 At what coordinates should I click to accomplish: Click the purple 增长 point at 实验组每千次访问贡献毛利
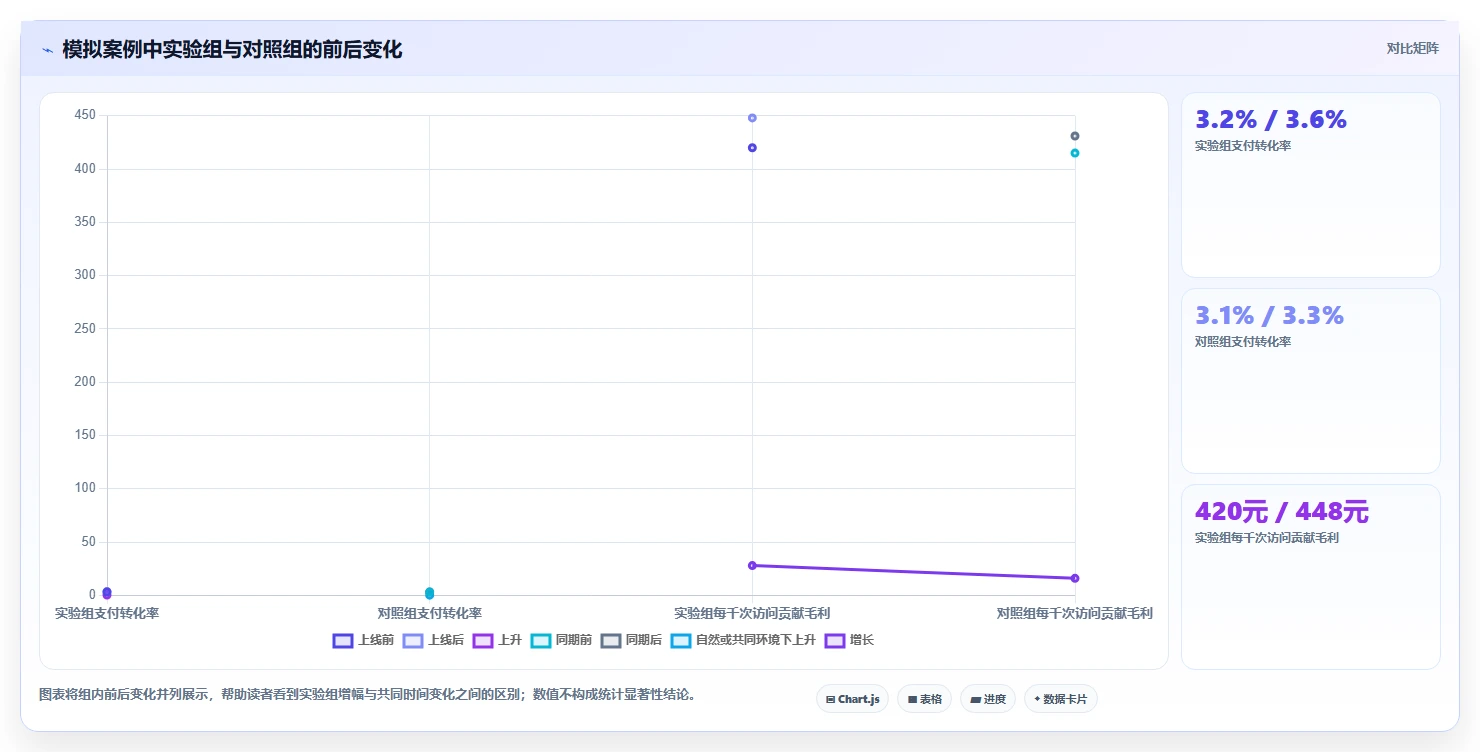(x=752, y=565)
